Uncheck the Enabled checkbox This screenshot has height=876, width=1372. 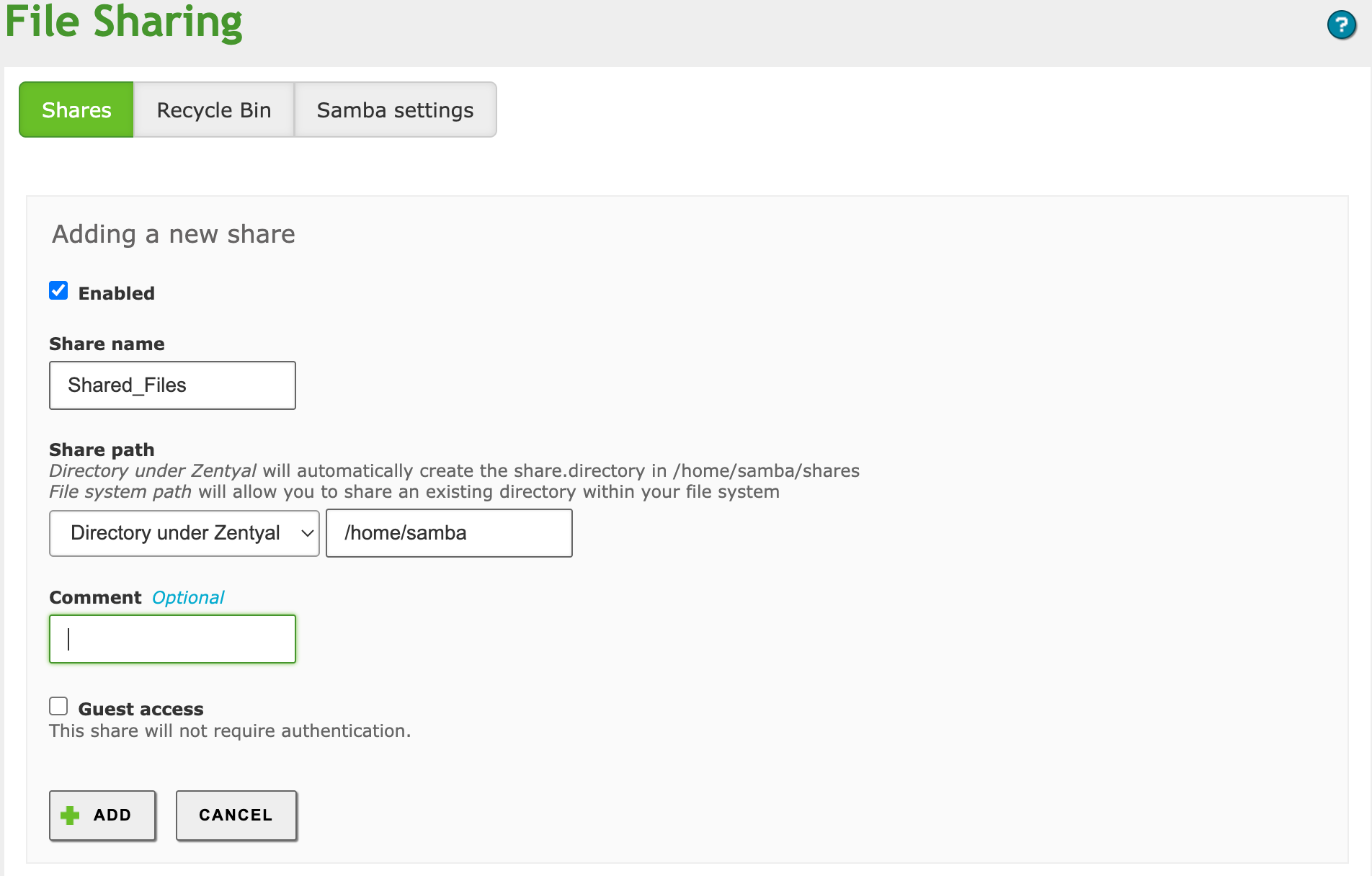pos(58,291)
